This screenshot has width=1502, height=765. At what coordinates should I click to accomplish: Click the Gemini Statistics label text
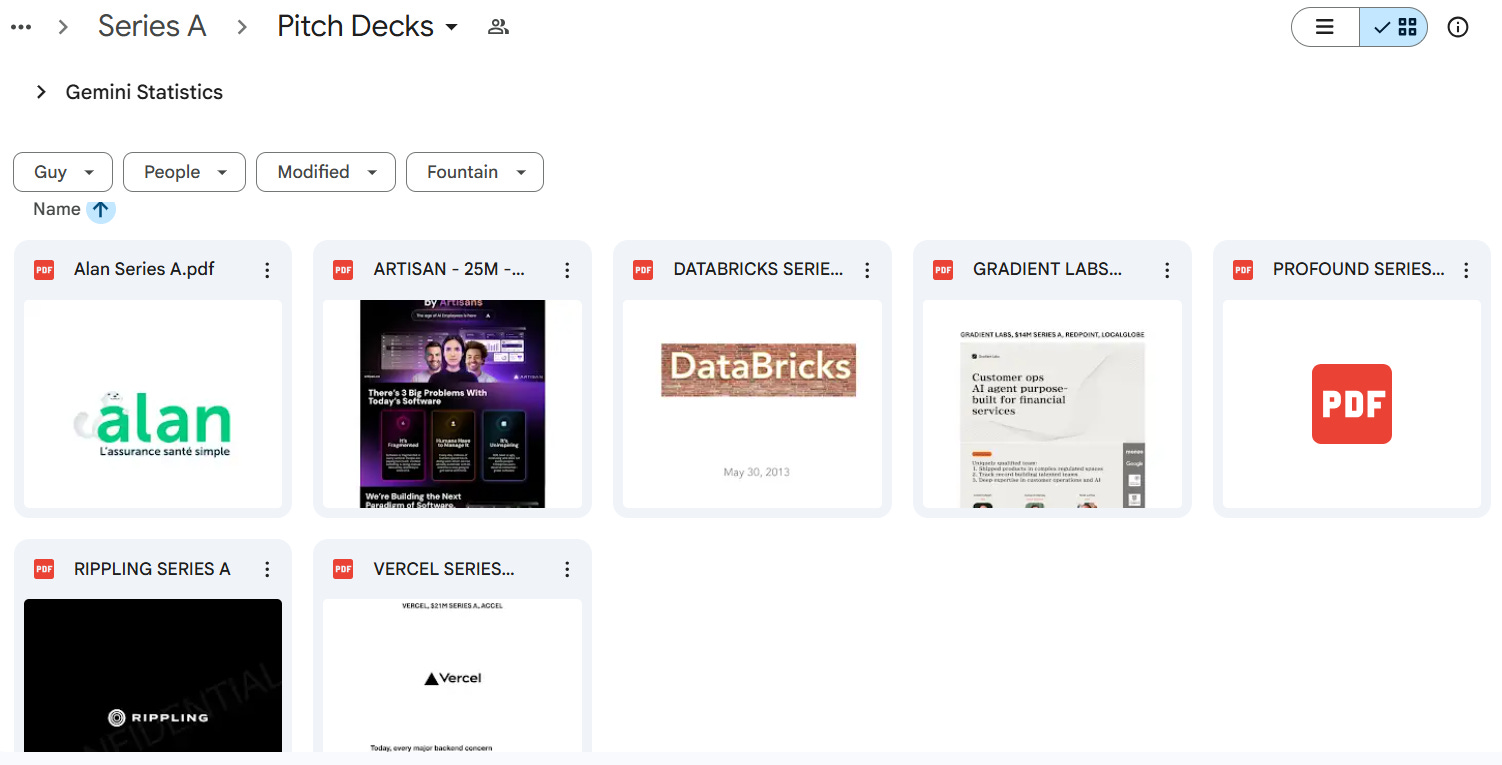point(144,92)
